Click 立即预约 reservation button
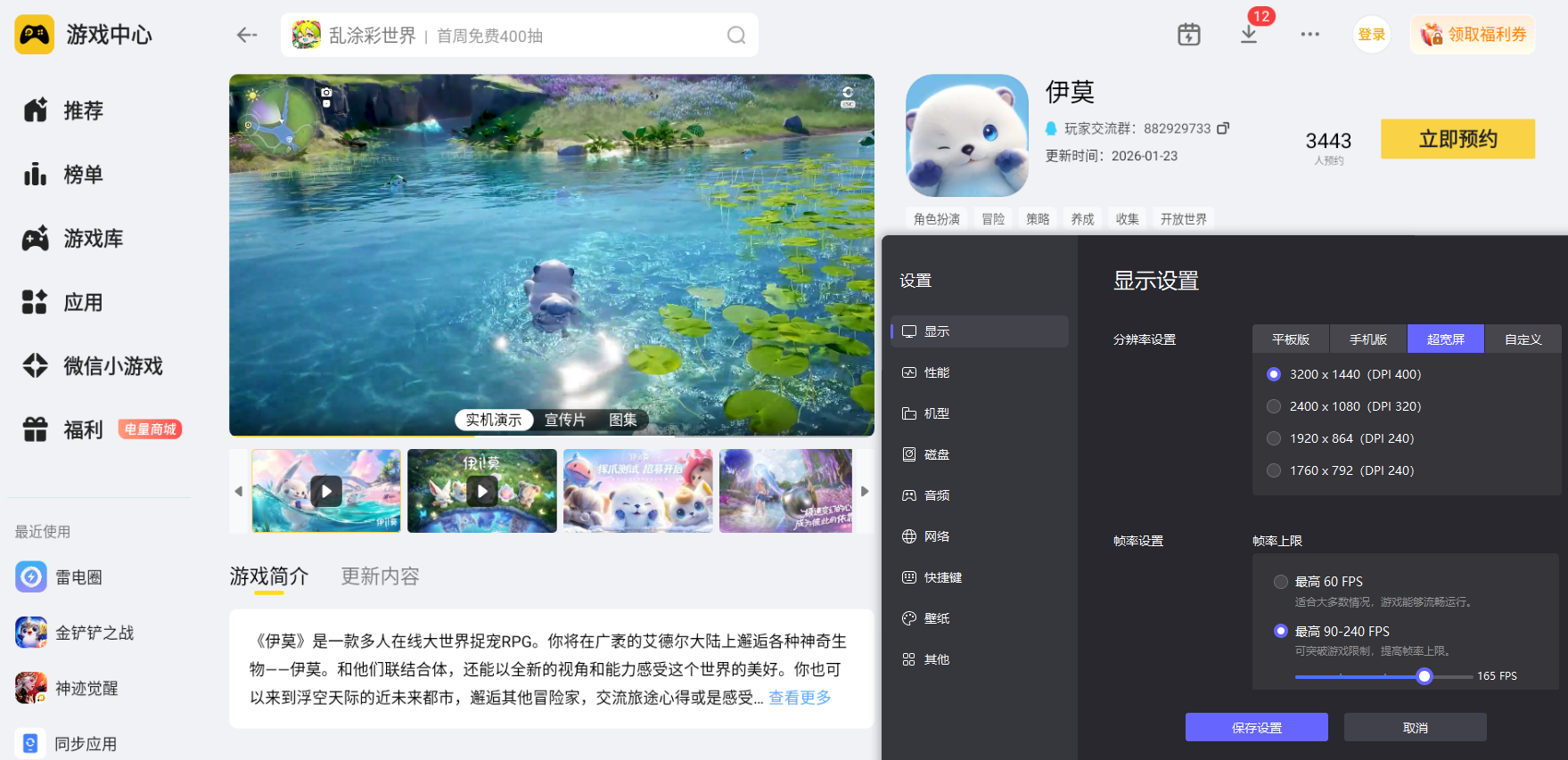The image size is (1568, 760). [1458, 139]
